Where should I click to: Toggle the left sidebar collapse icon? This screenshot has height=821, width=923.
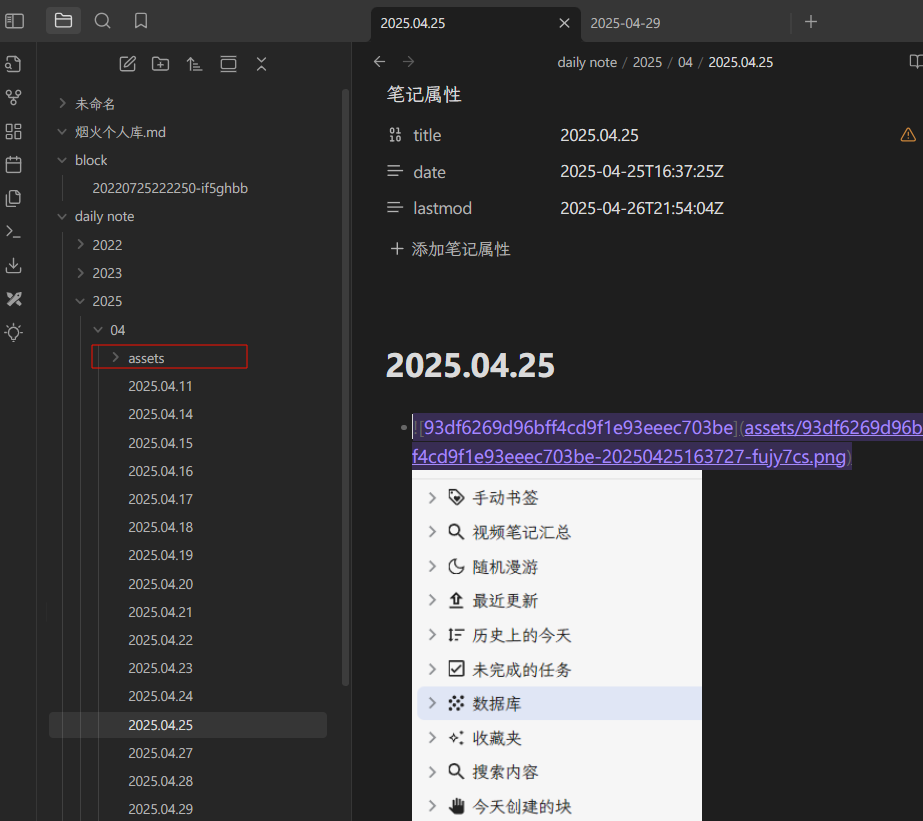coord(14,21)
